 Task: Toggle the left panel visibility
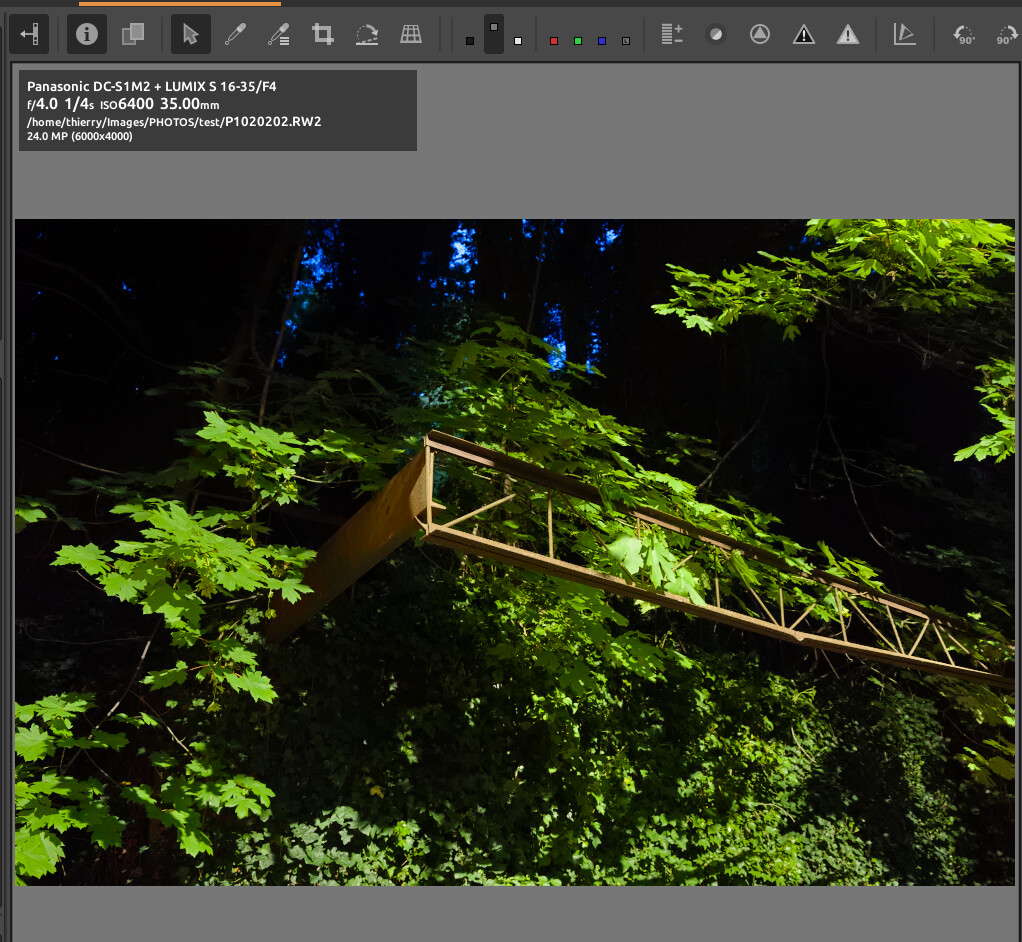coord(29,35)
